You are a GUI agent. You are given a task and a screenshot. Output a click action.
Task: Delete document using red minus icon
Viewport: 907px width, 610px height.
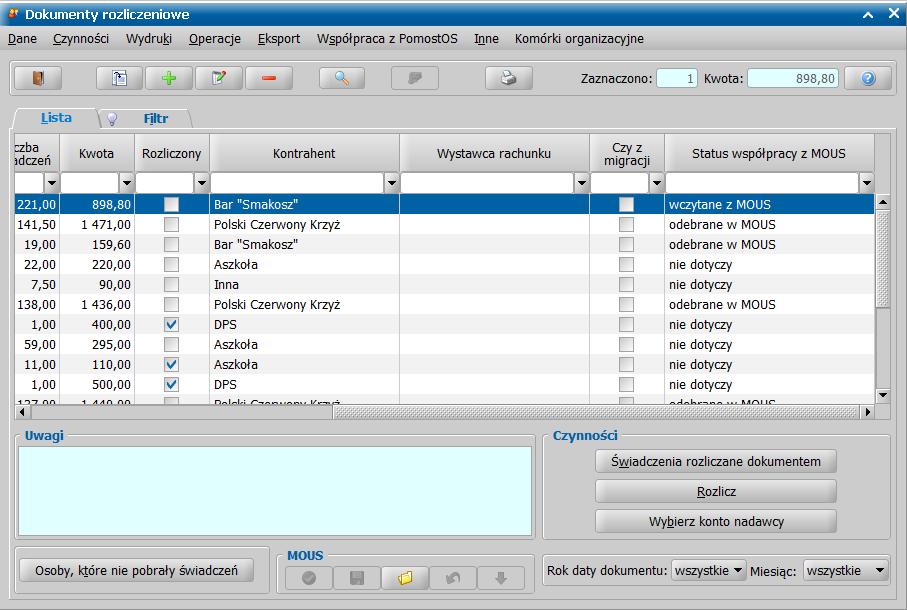click(269, 78)
